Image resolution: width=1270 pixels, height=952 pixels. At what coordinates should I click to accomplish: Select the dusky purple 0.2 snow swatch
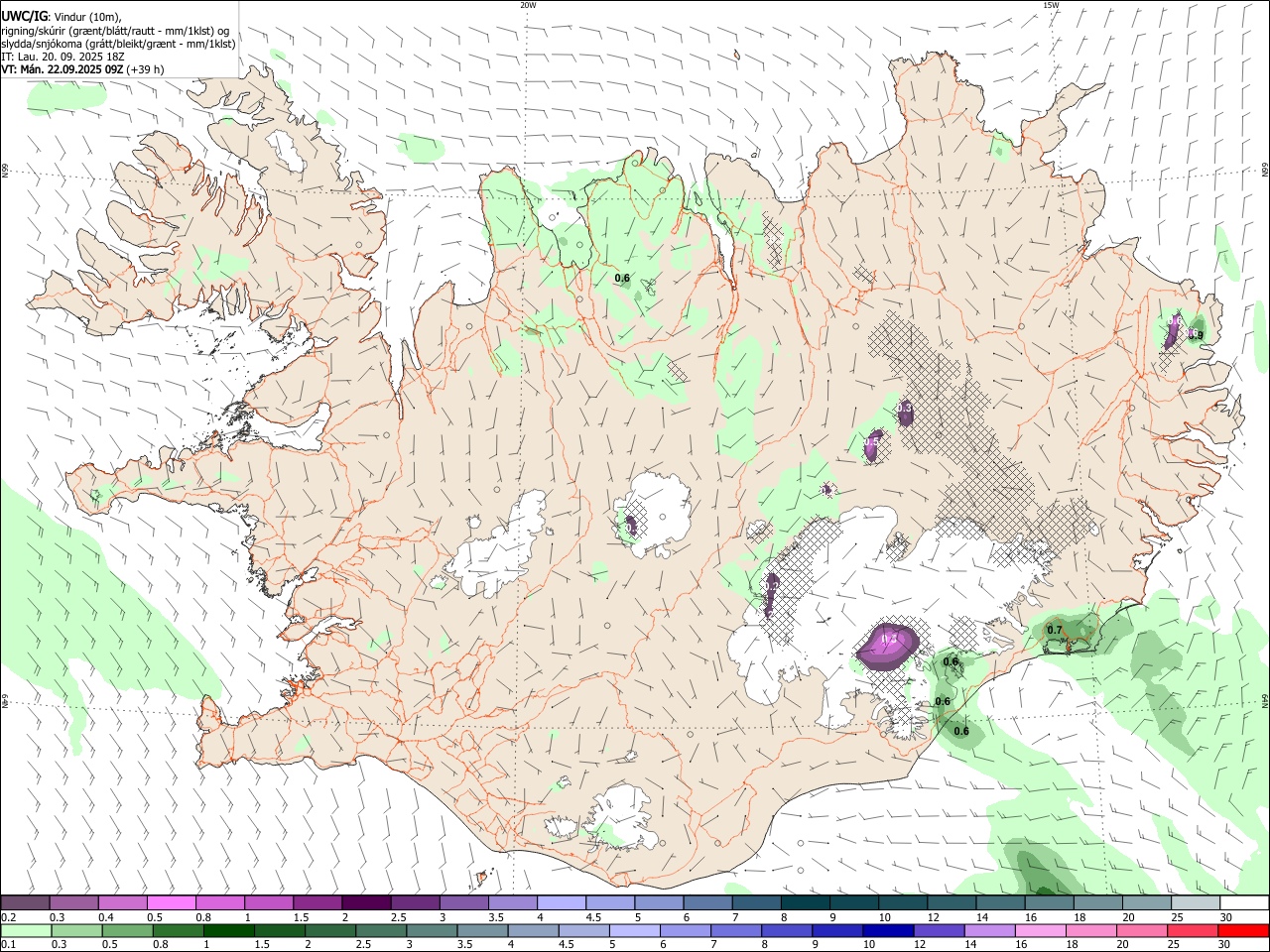pos(25,903)
